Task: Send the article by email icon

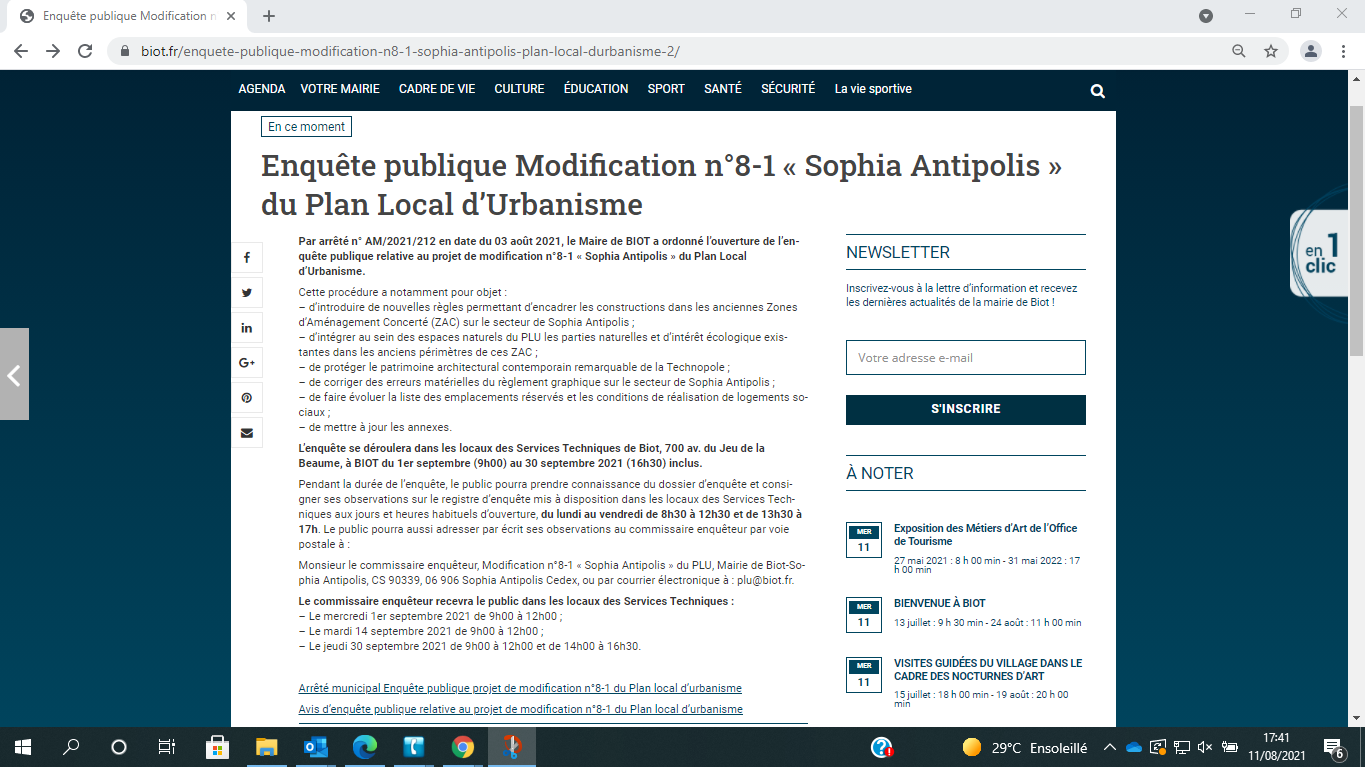Action: pos(247,433)
